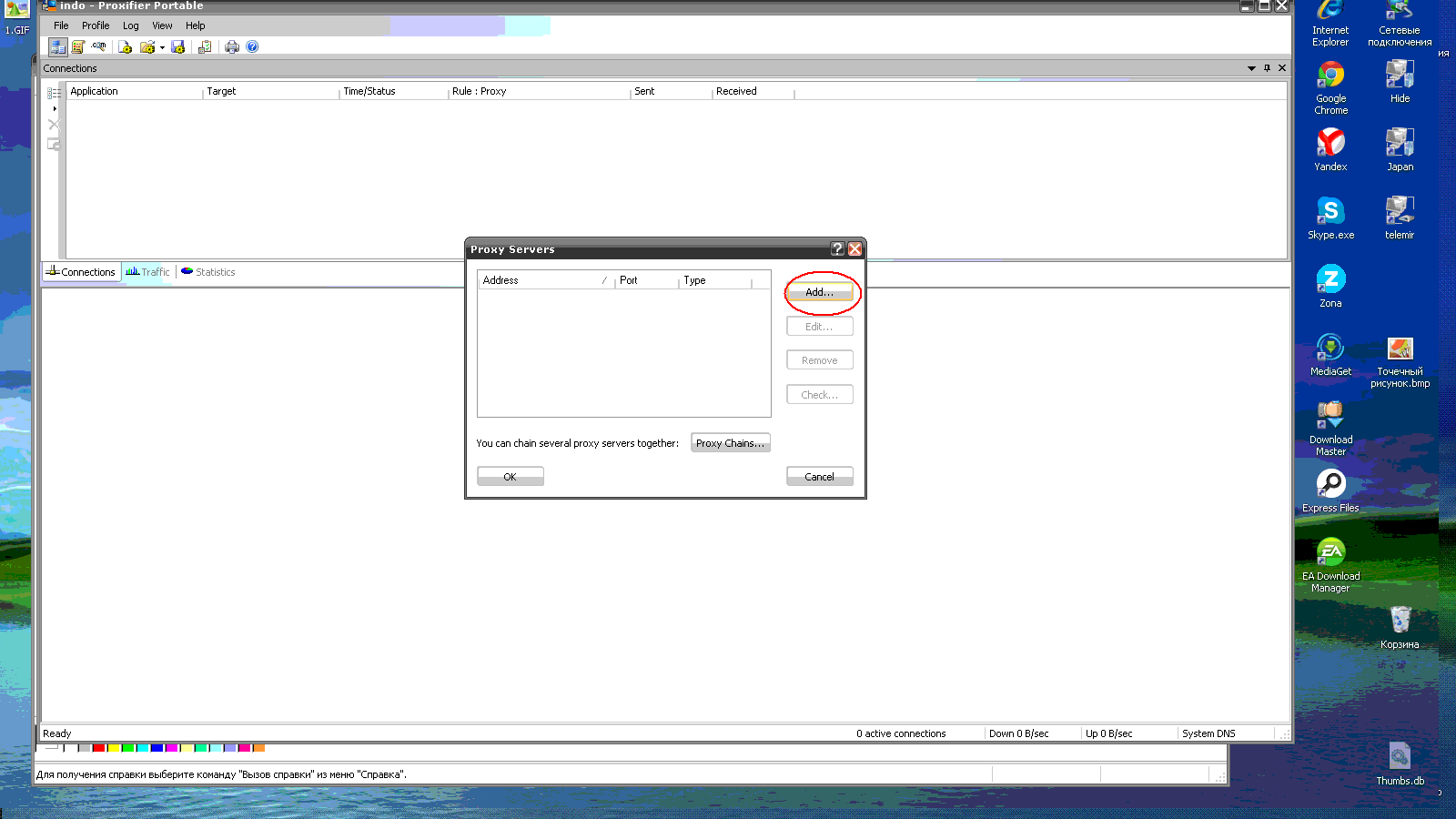Open the clipboard checklist toolbar icon
This screenshot has width=1456, height=819.
coord(206,46)
